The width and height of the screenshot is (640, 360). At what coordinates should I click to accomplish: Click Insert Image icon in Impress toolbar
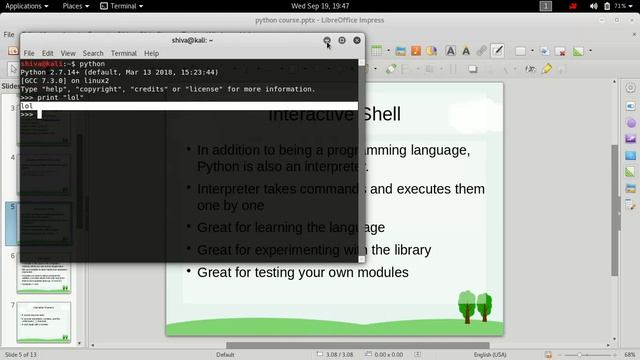point(401,51)
